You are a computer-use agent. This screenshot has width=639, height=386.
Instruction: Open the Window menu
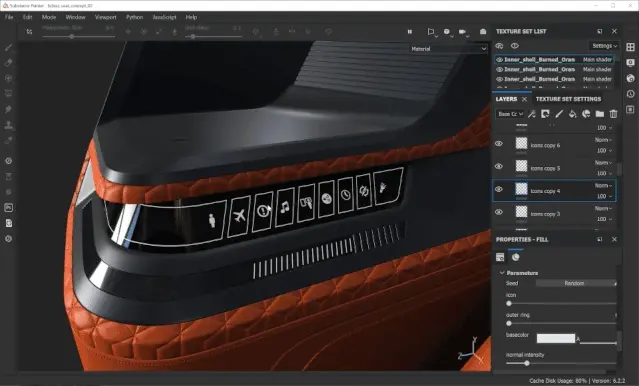point(75,17)
